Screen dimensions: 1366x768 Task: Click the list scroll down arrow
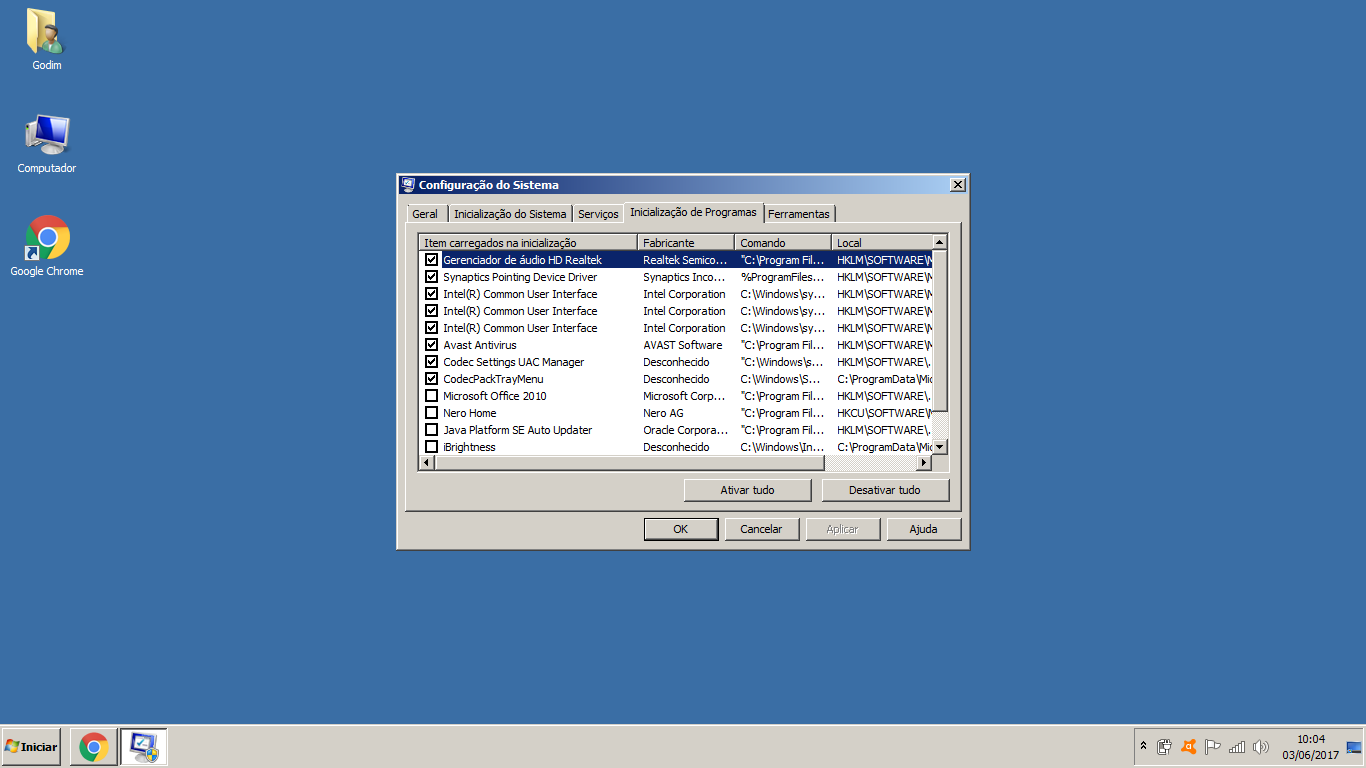pyautogui.click(x=940, y=447)
